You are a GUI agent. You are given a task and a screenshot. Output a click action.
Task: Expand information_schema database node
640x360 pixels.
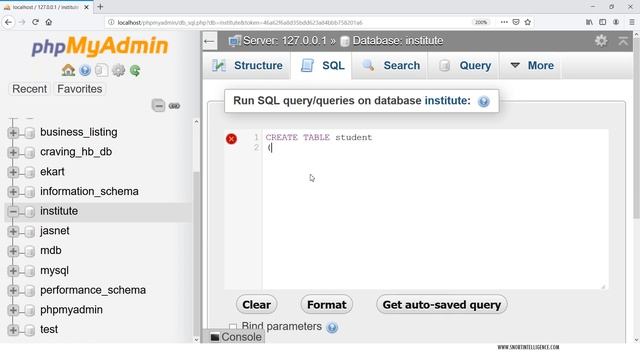click(x=13, y=192)
